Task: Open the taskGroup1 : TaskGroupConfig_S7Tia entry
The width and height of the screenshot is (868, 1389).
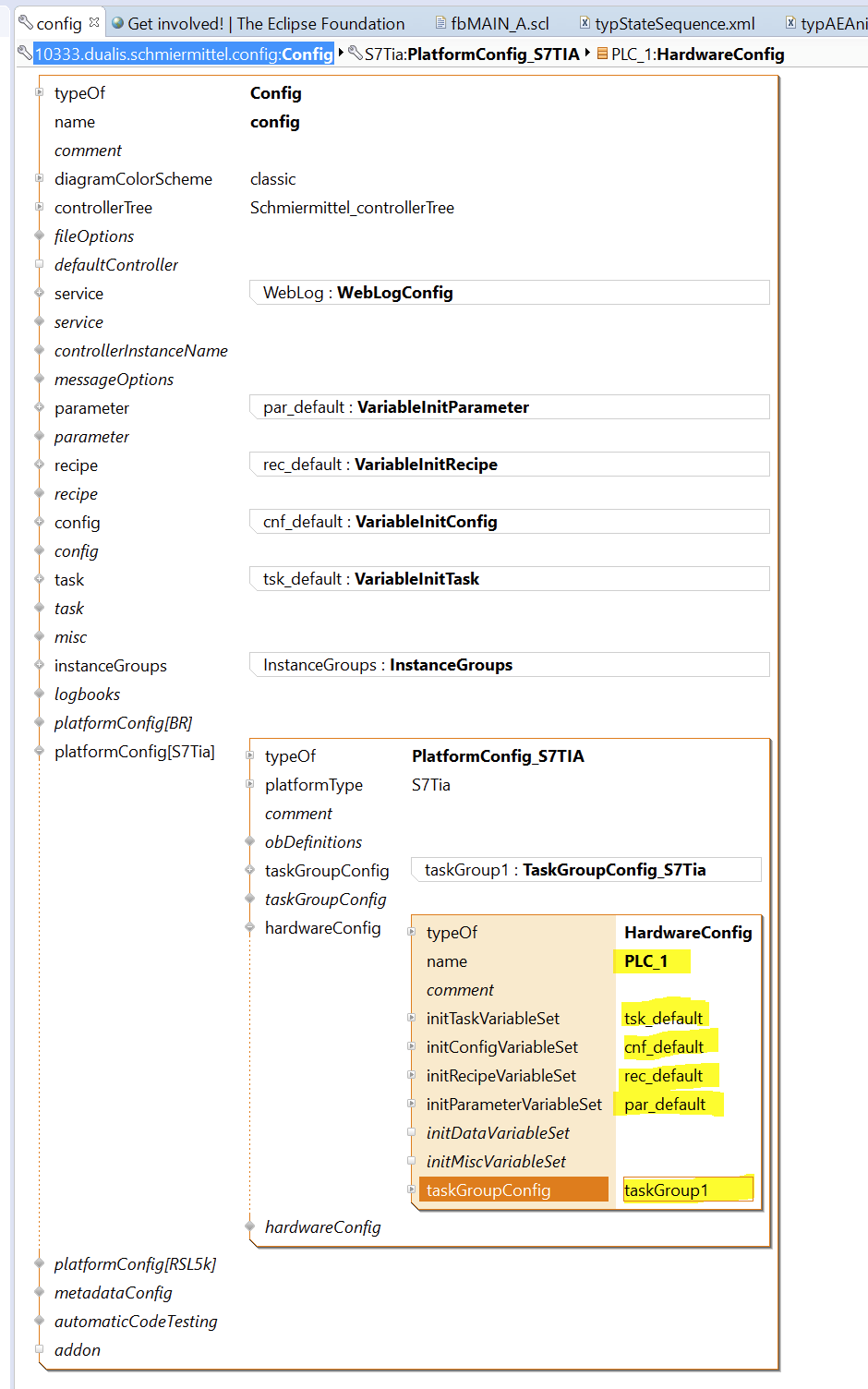Action: 585,870
